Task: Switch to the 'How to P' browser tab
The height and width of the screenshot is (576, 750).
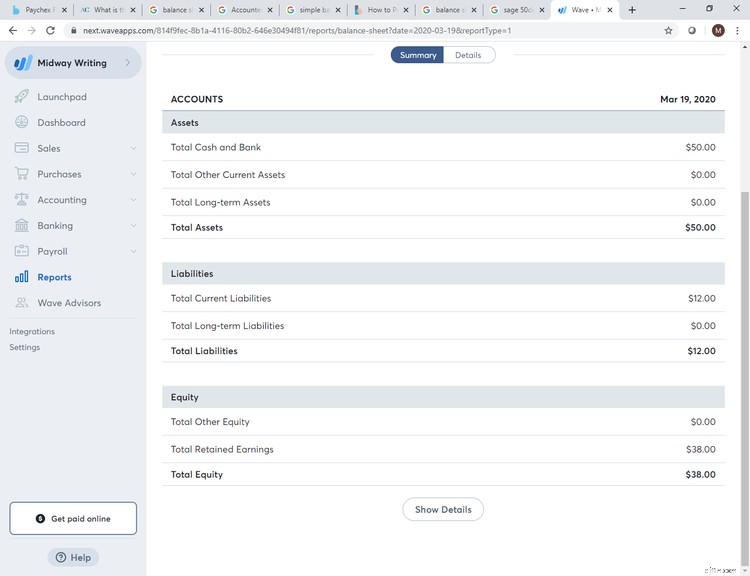Action: click(381, 10)
